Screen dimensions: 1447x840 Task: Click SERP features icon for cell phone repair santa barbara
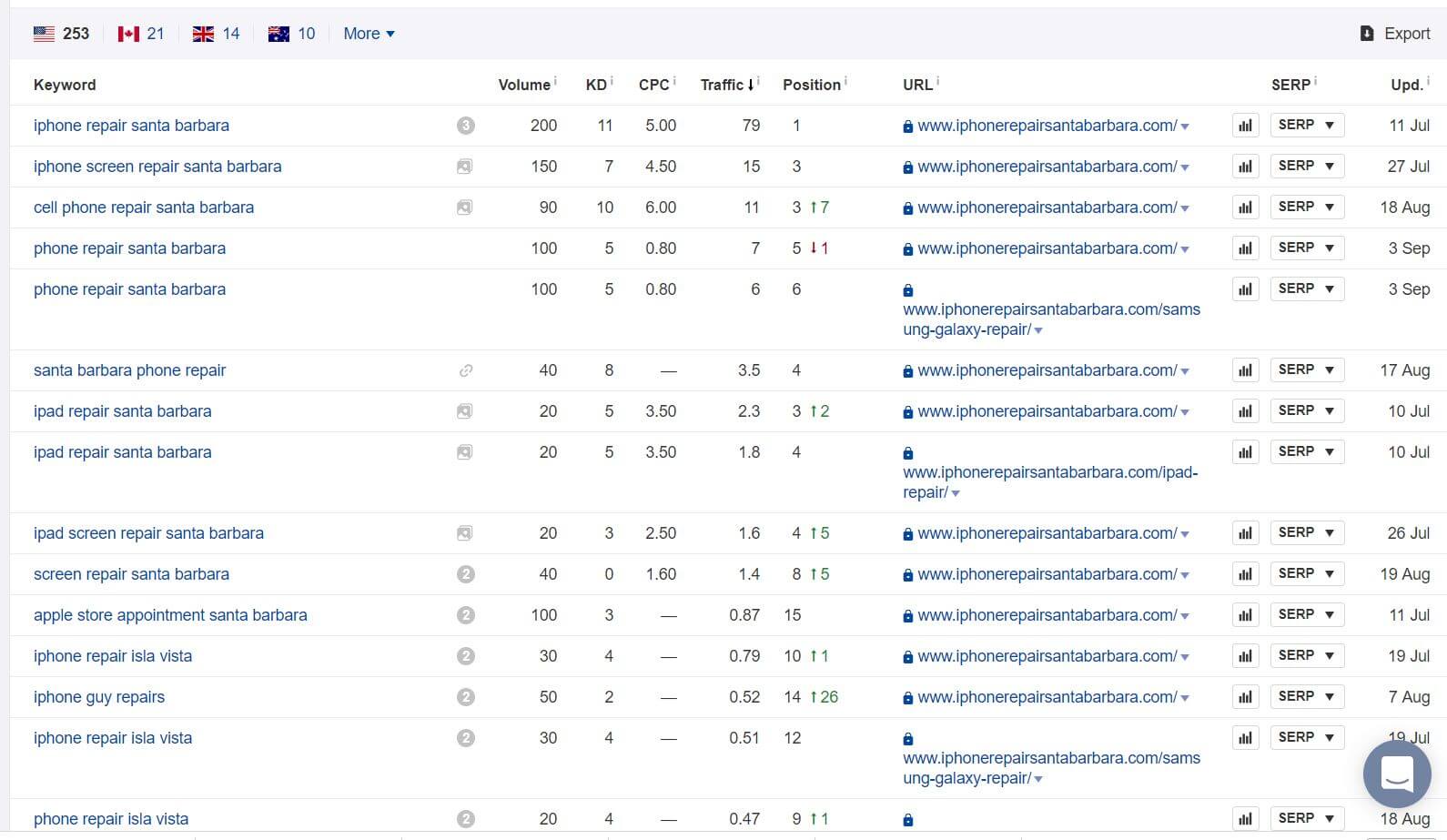pyautogui.click(x=464, y=207)
